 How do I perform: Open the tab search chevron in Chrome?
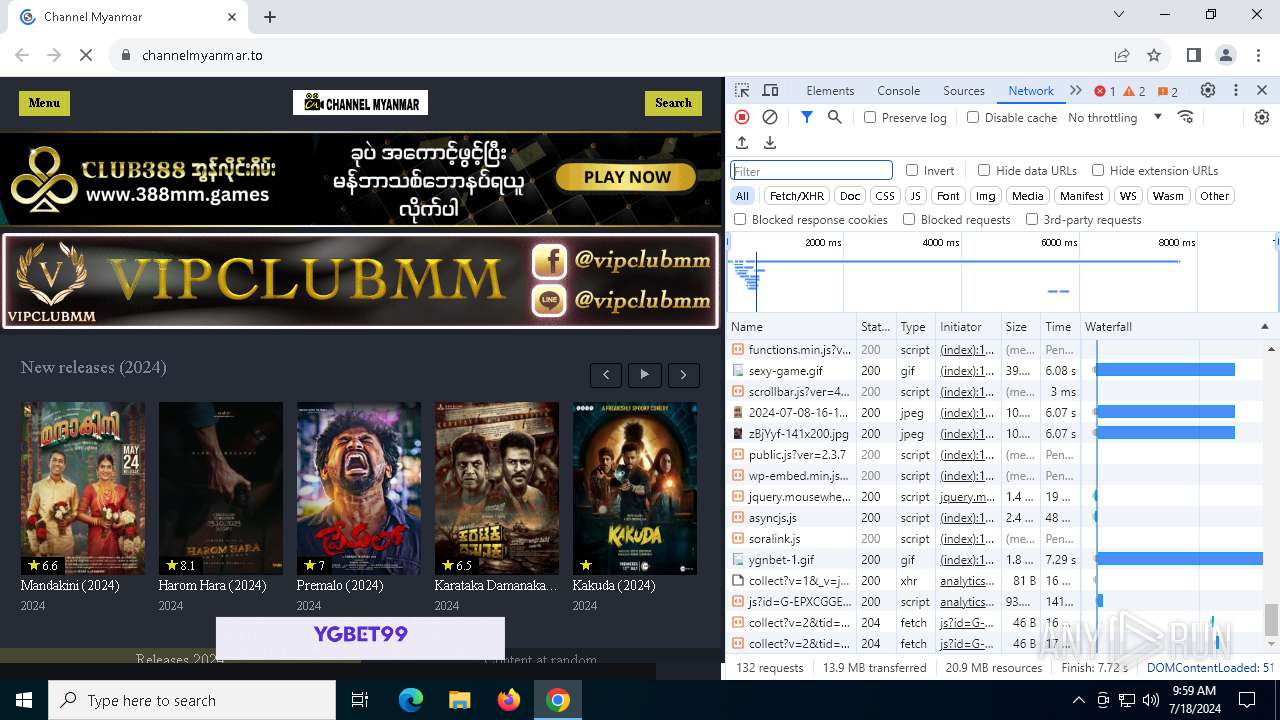point(1118,15)
